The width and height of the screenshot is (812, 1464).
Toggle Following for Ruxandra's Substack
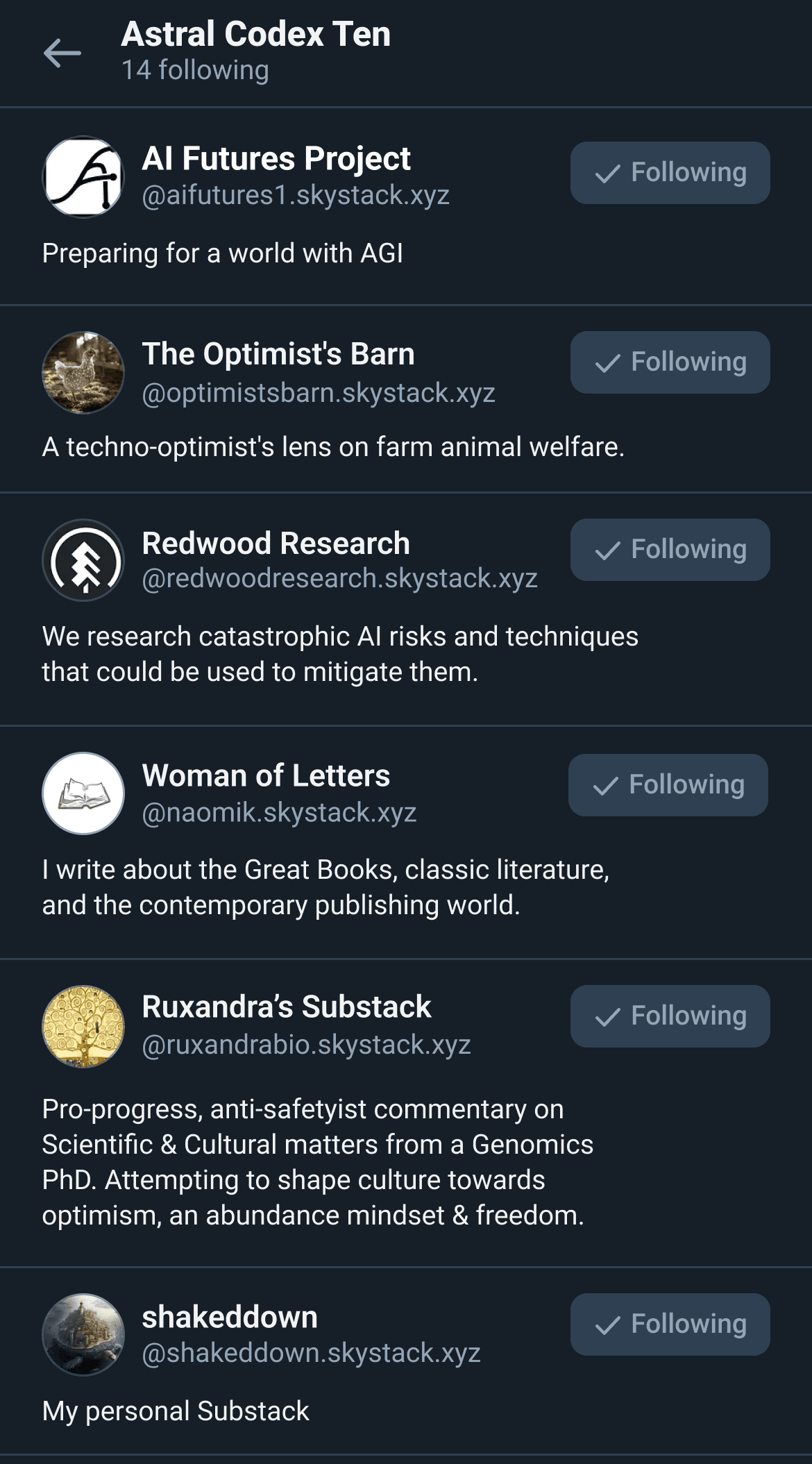coord(670,1016)
